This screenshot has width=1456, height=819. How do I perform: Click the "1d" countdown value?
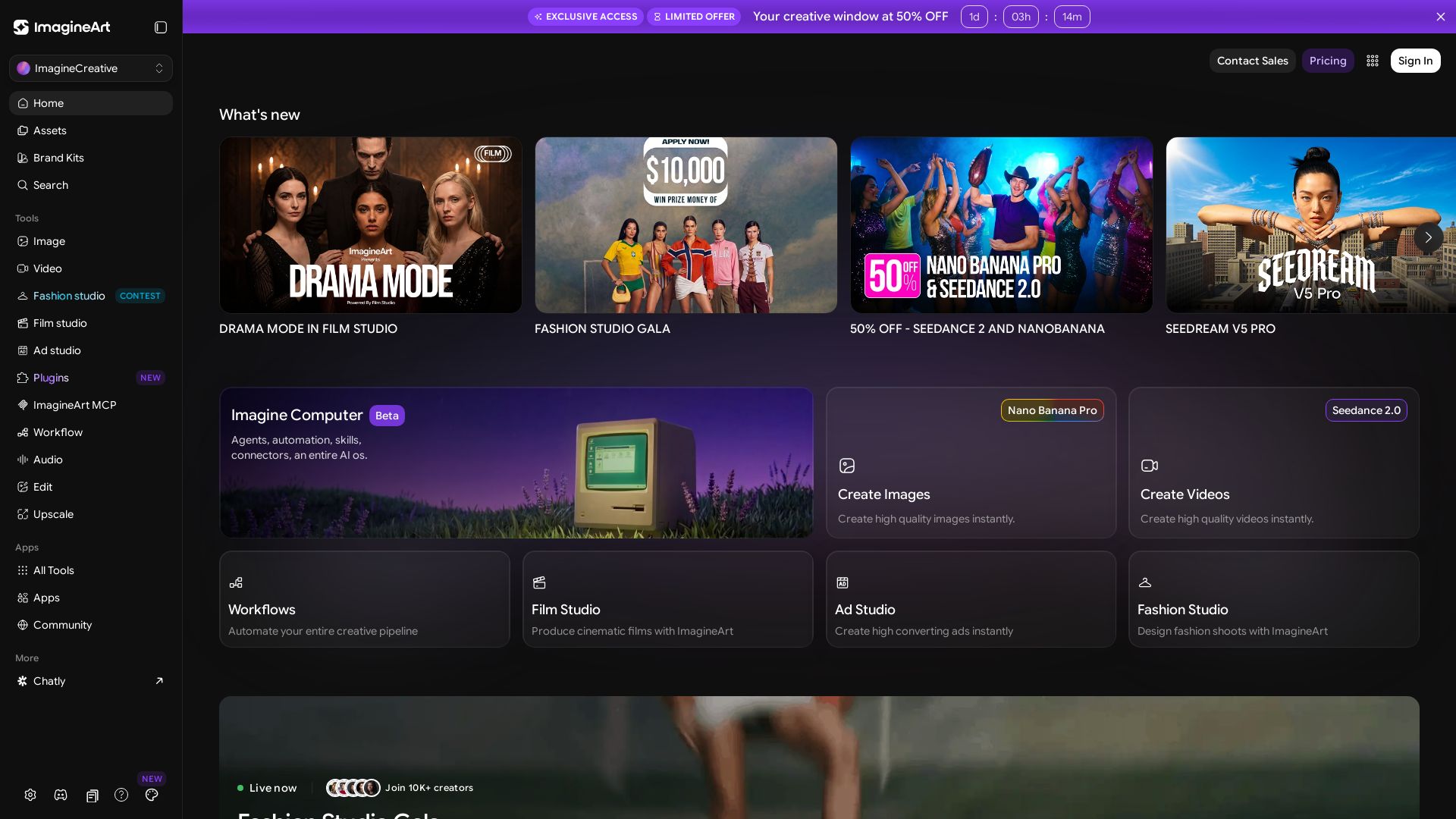click(974, 17)
